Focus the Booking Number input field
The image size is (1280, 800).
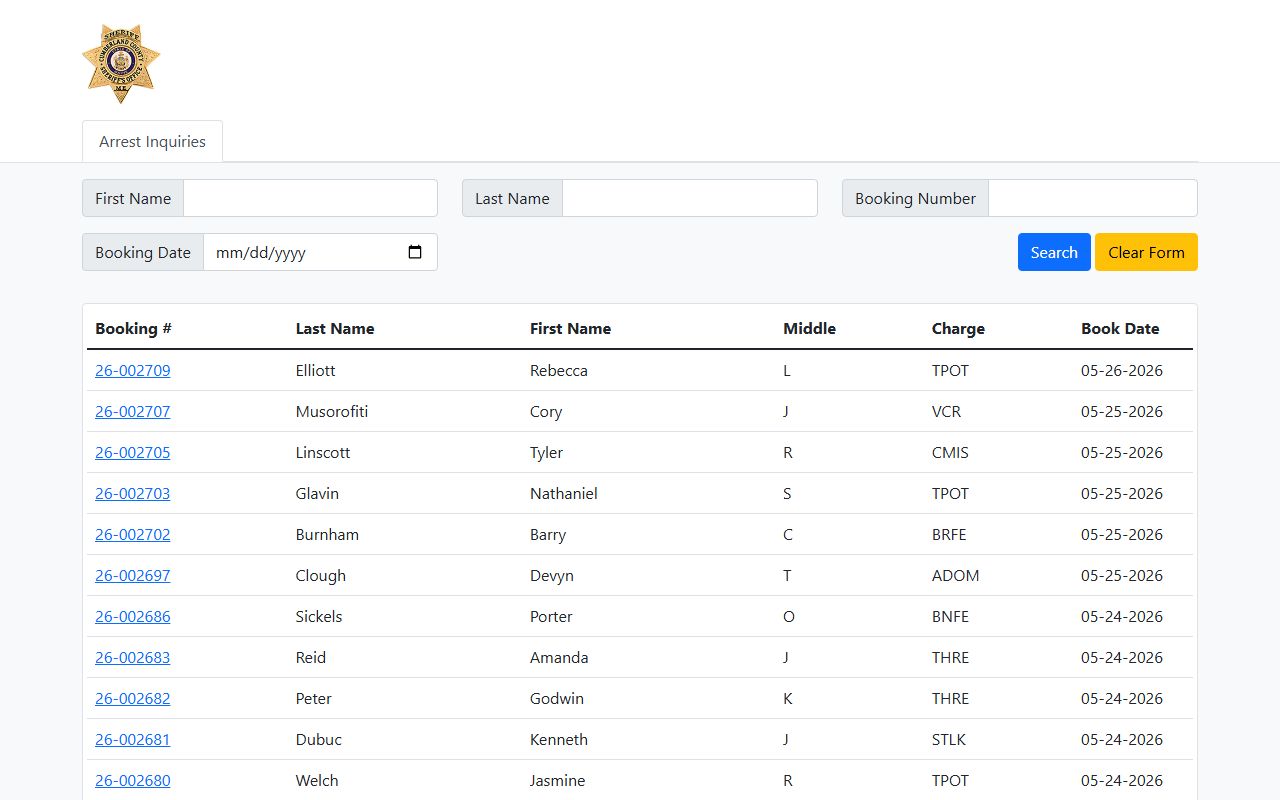click(x=1093, y=198)
